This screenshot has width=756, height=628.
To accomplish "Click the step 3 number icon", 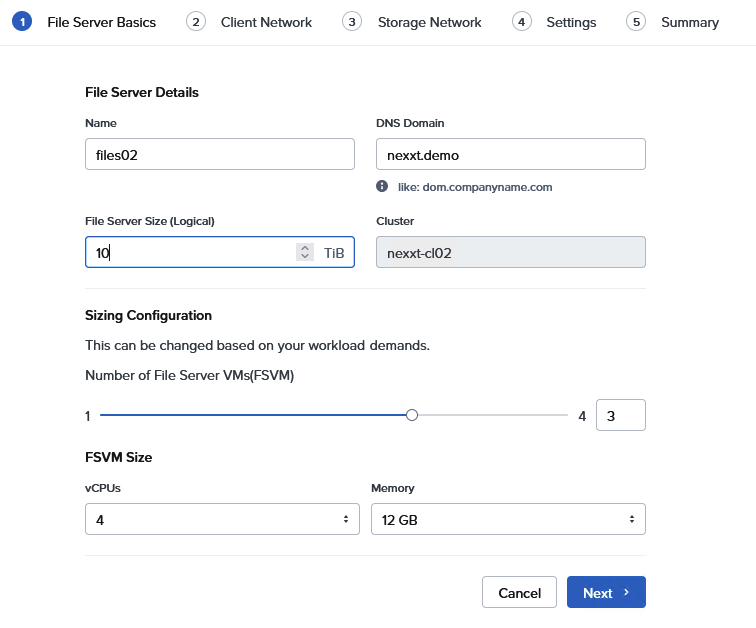I will click(351, 22).
